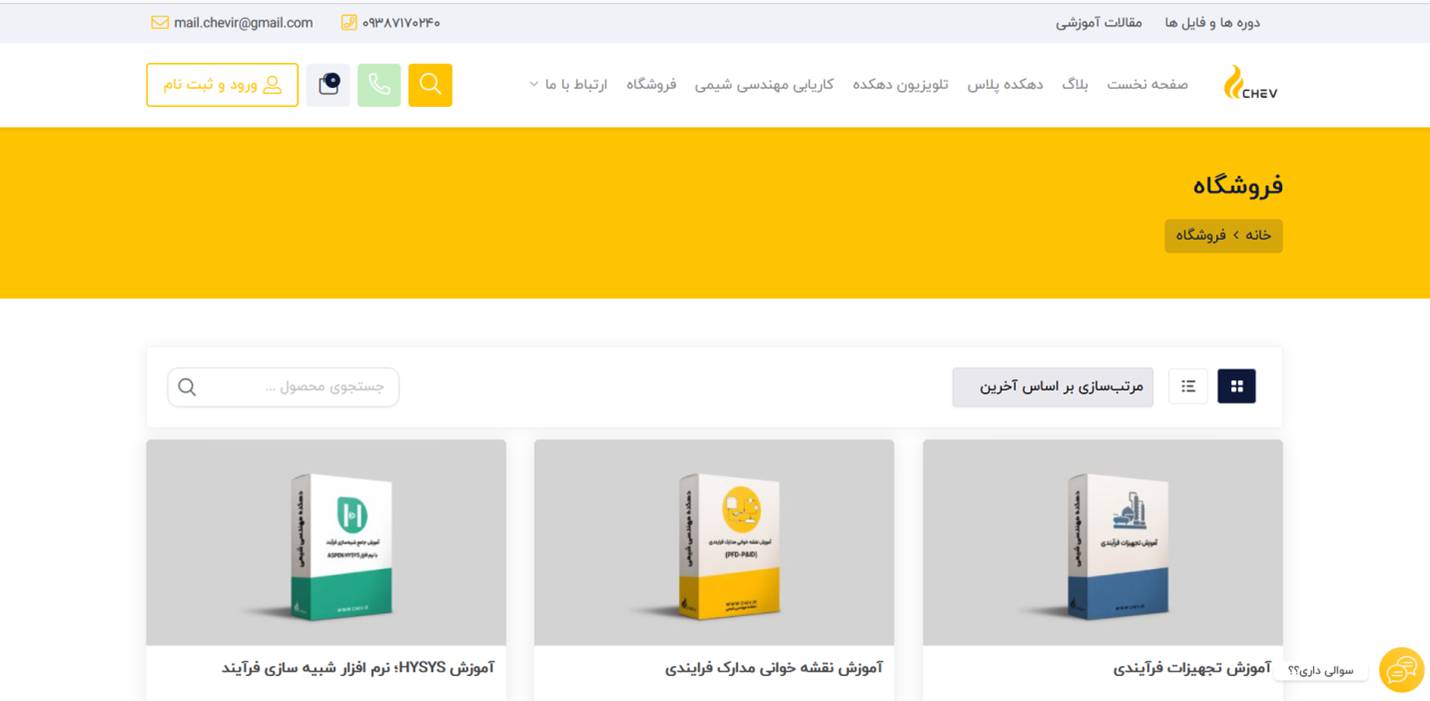Click the سوالی داری؟؟ chat label
This screenshot has width=1430, height=701.
pyautogui.click(x=1321, y=671)
